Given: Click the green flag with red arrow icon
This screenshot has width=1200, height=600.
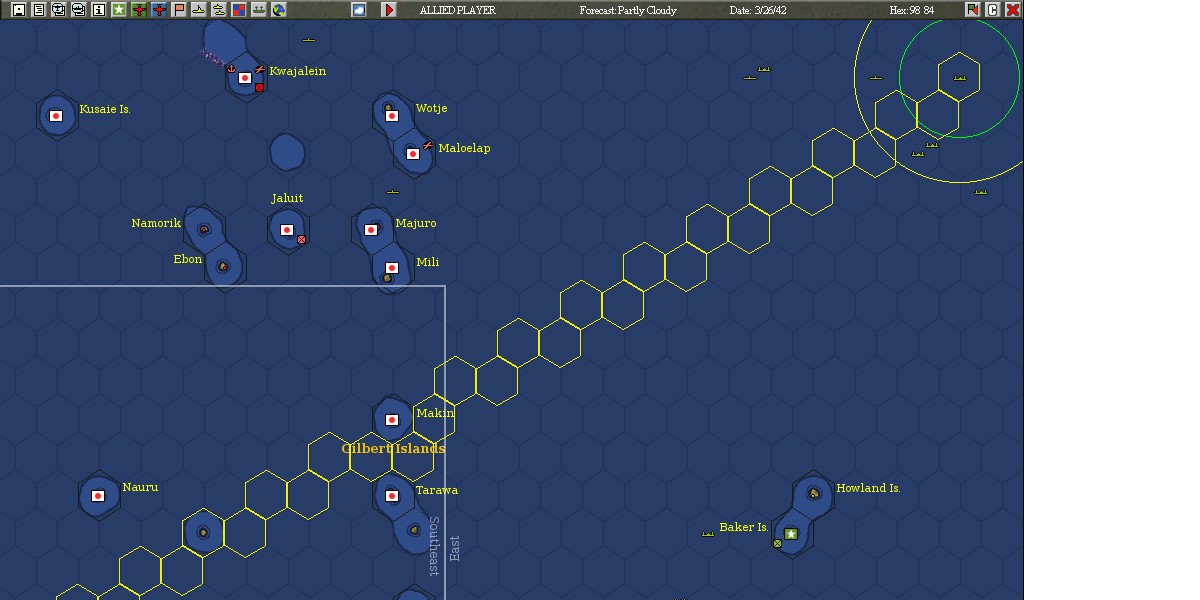Looking at the screenshot, I should pyautogui.click(x=972, y=9).
